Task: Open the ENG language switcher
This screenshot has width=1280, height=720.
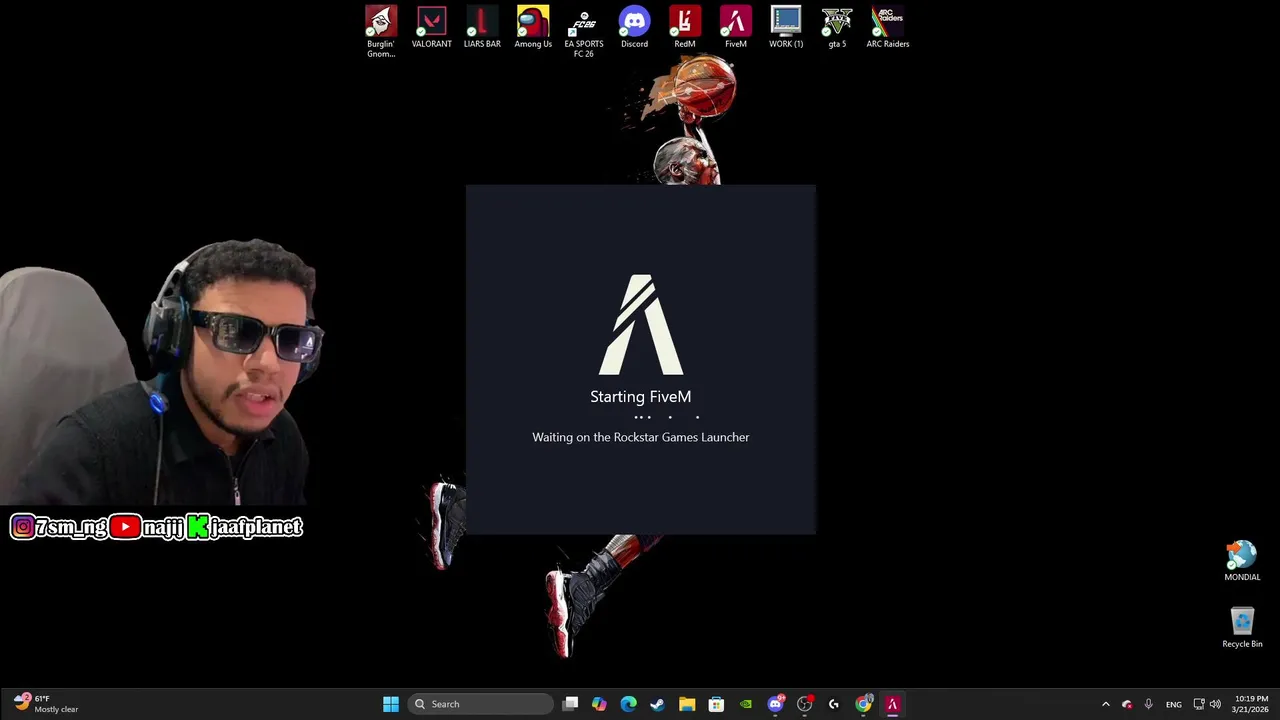Action: (x=1174, y=704)
